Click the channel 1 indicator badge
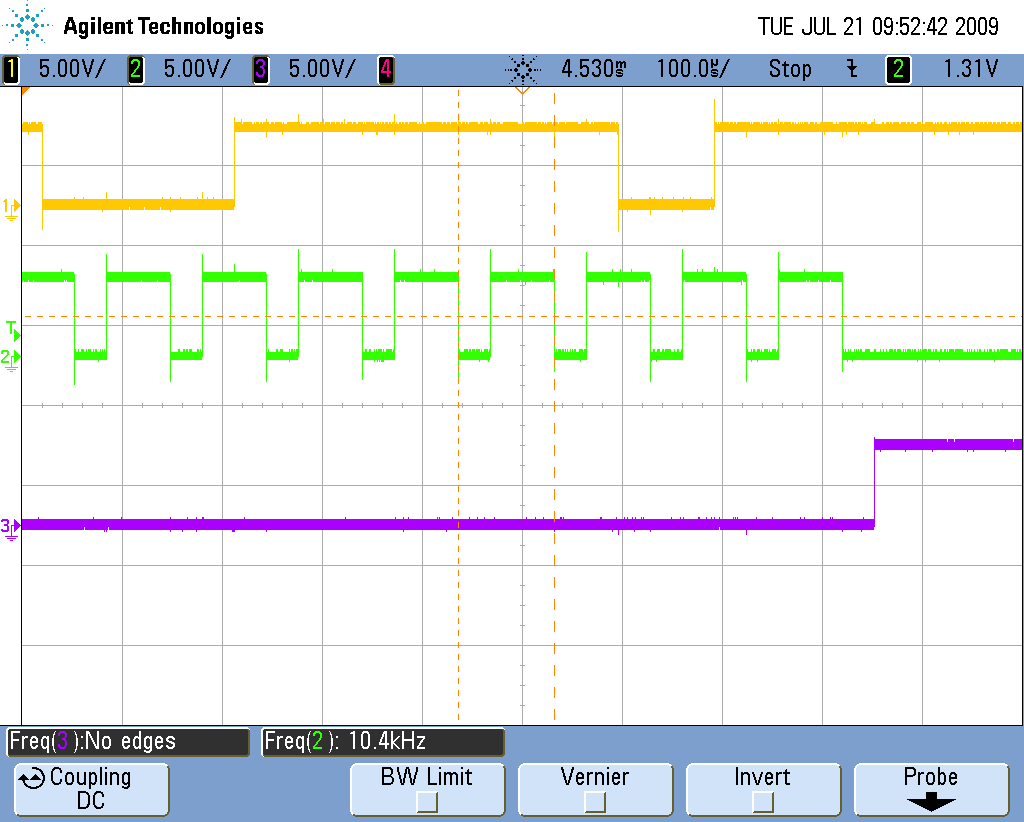This screenshot has width=1024, height=822. point(11,70)
